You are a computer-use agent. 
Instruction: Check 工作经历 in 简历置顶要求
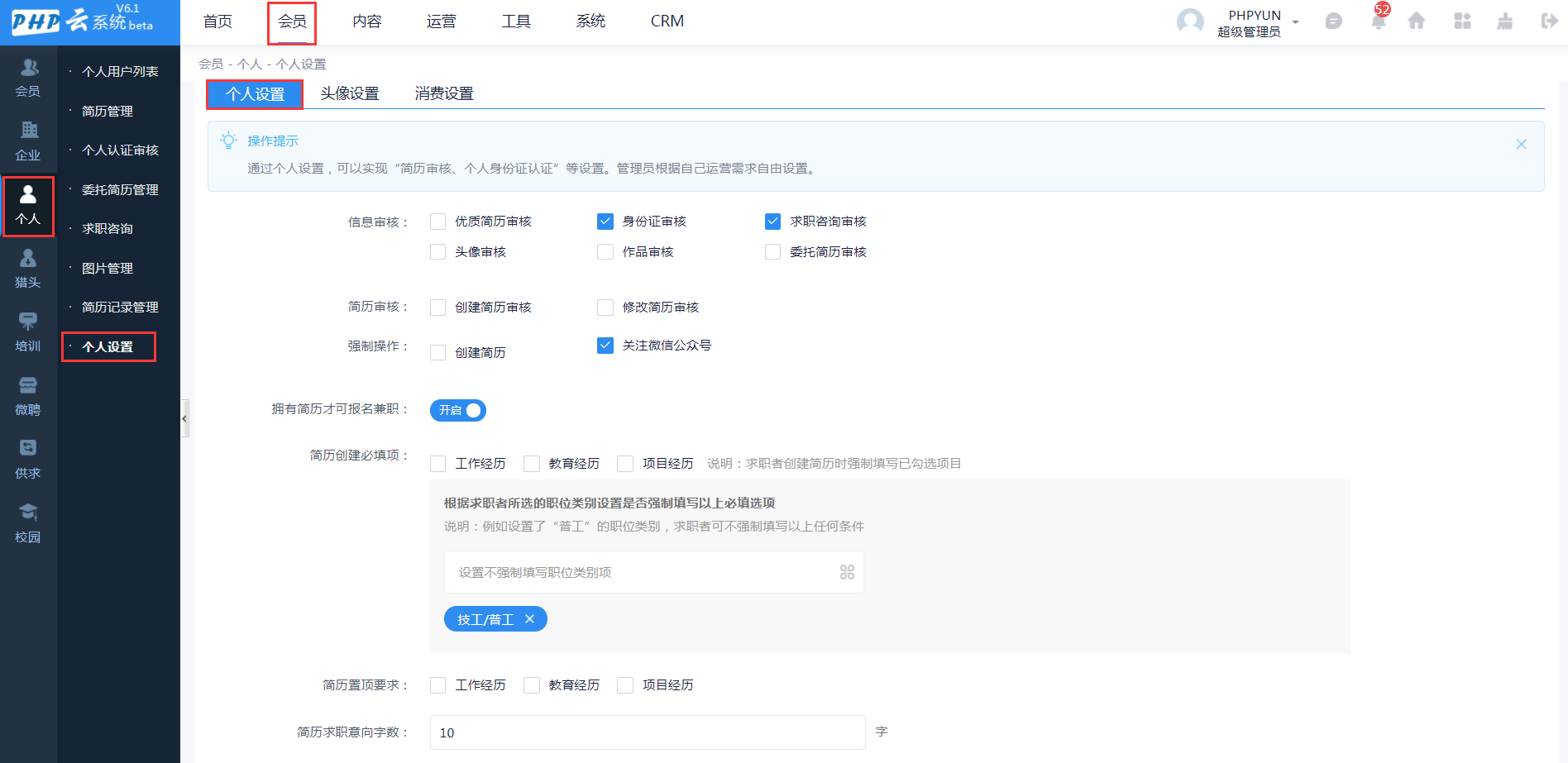[x=438, y=685]
